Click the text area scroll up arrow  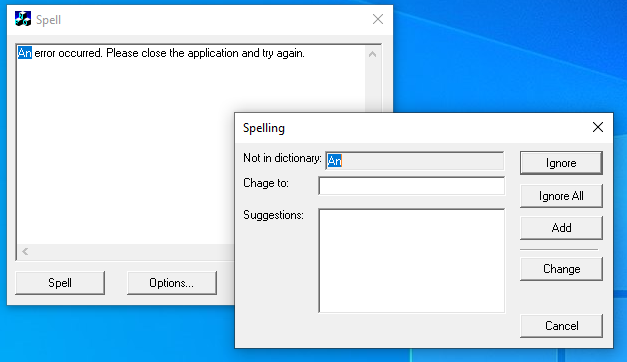click(372, 54)
